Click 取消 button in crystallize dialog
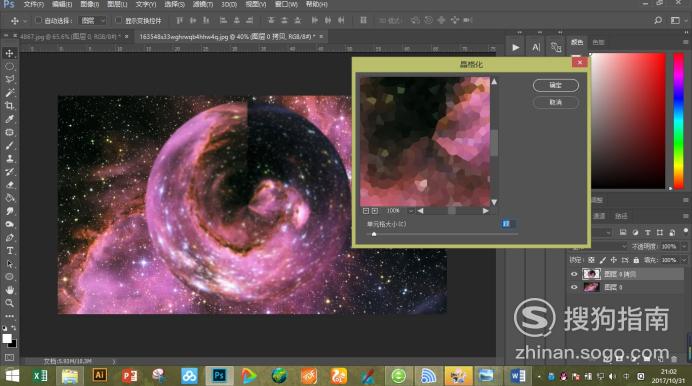The width and height of the screenshot is (692, 386). point(556,102)
